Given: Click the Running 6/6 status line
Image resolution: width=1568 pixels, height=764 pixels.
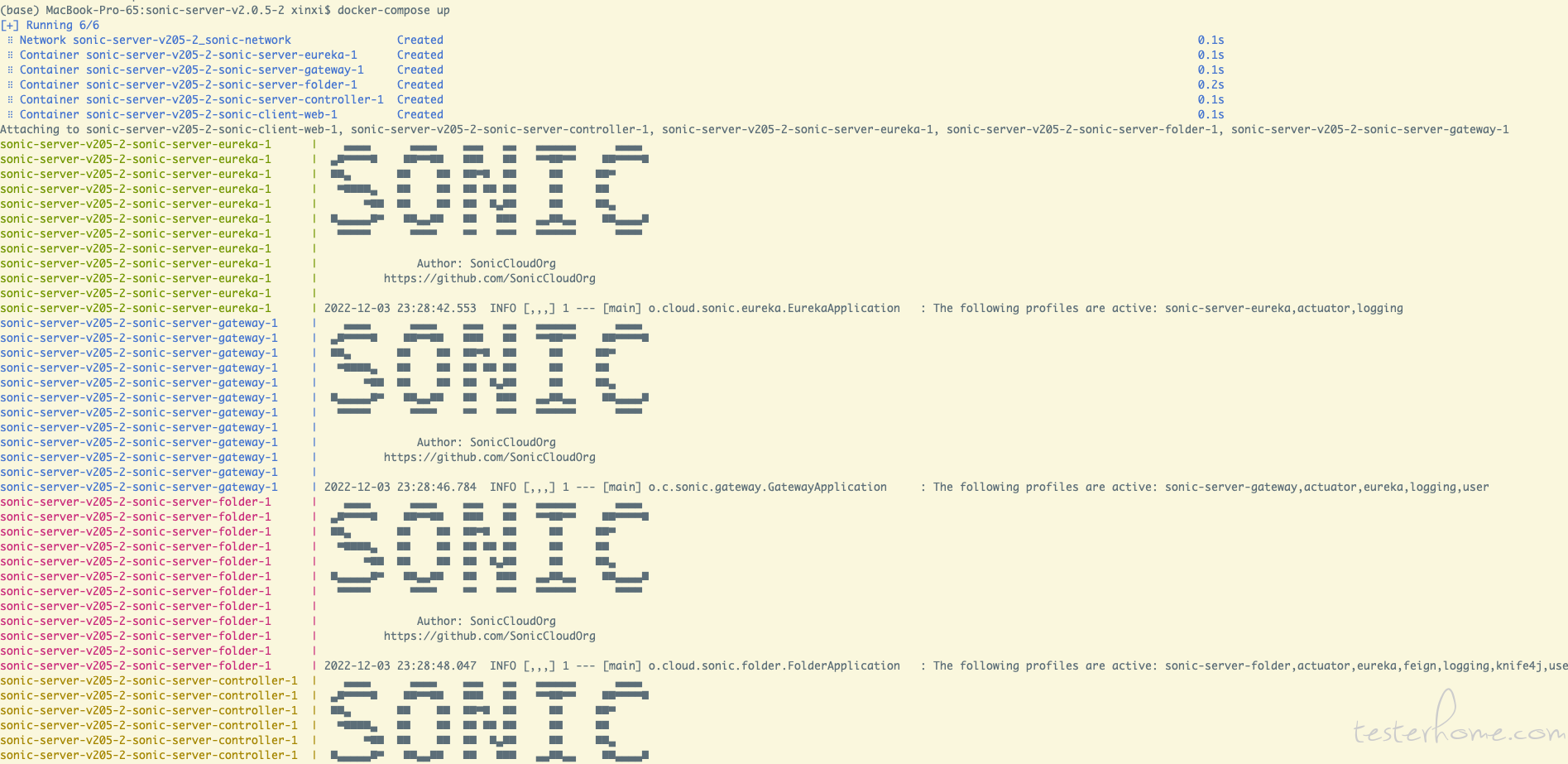Looking at the screenshot, I should click(50, 25).
